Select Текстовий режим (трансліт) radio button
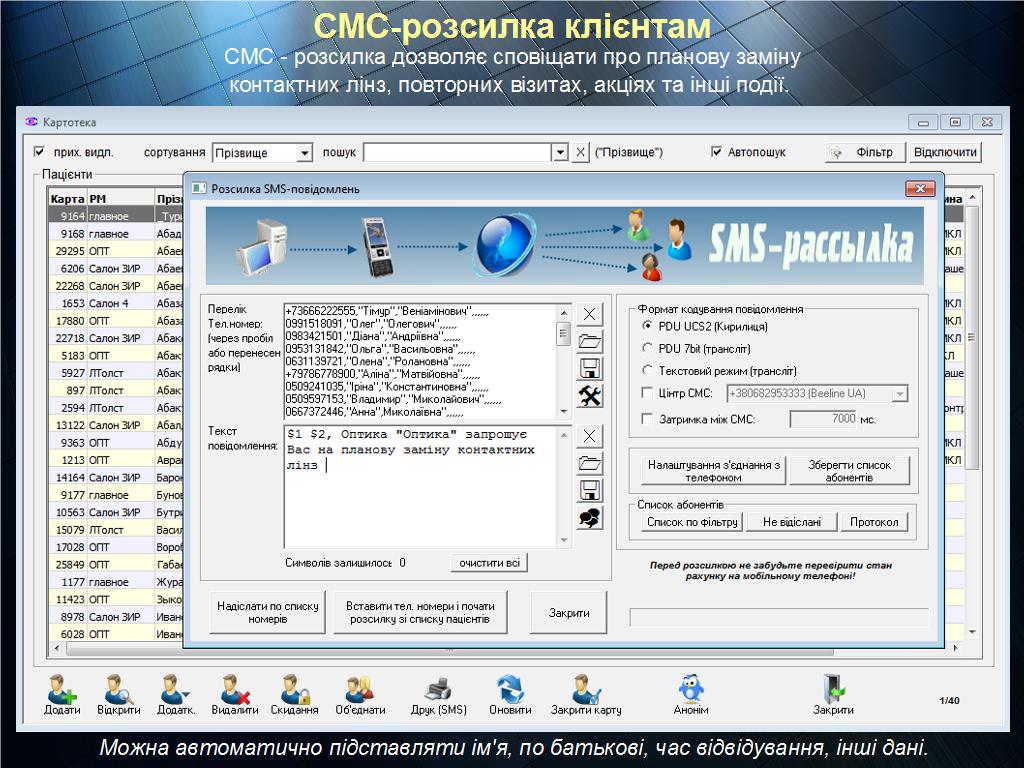1024x768 pixels. [x=648, y=371]
